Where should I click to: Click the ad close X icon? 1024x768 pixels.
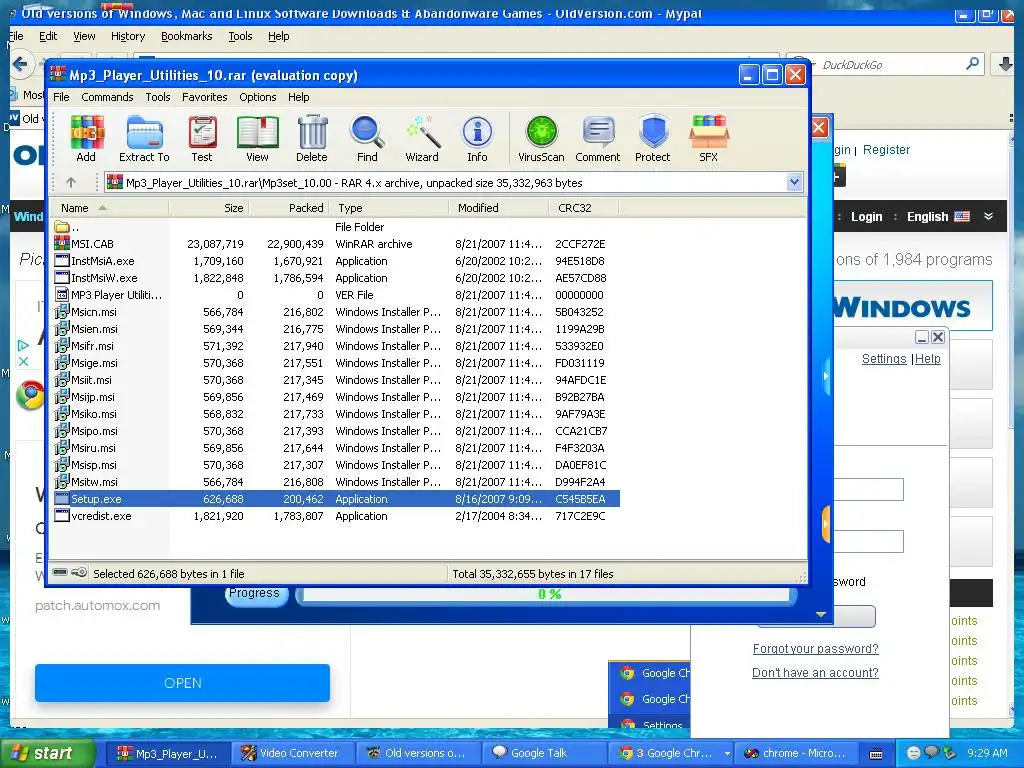(x=24, y=361)
